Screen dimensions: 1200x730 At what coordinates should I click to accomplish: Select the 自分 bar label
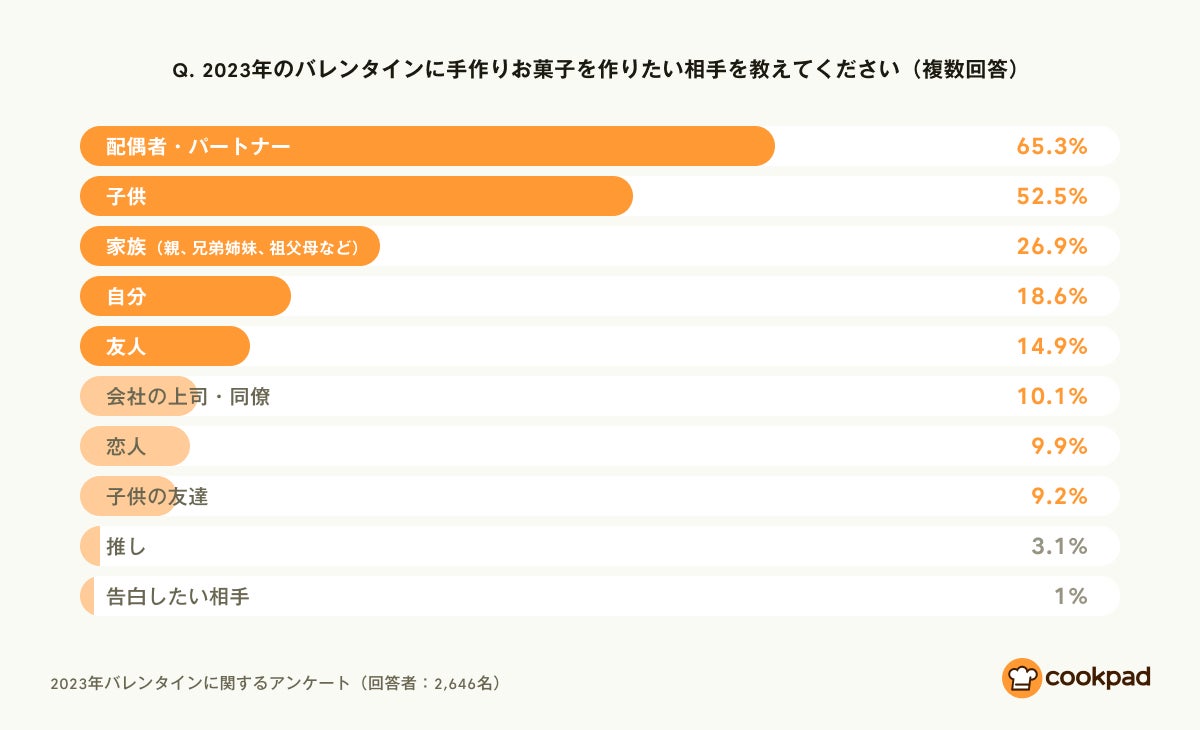pos(126,297)
